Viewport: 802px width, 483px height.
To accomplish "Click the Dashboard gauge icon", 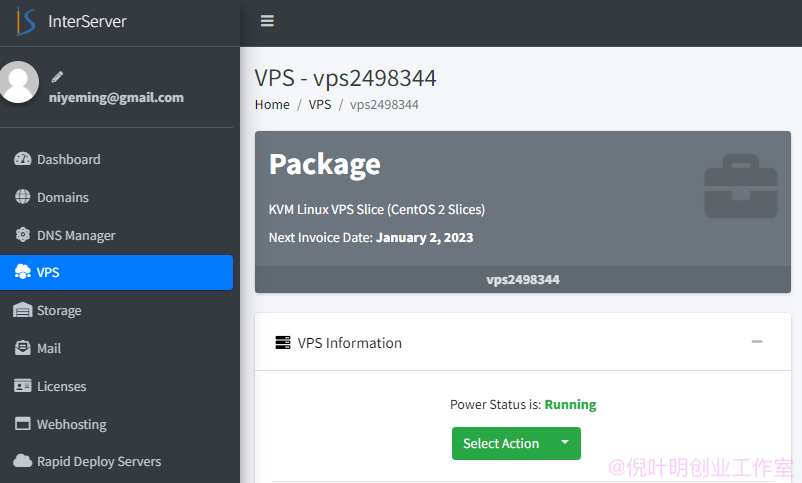I will click(x=23, y=159).
